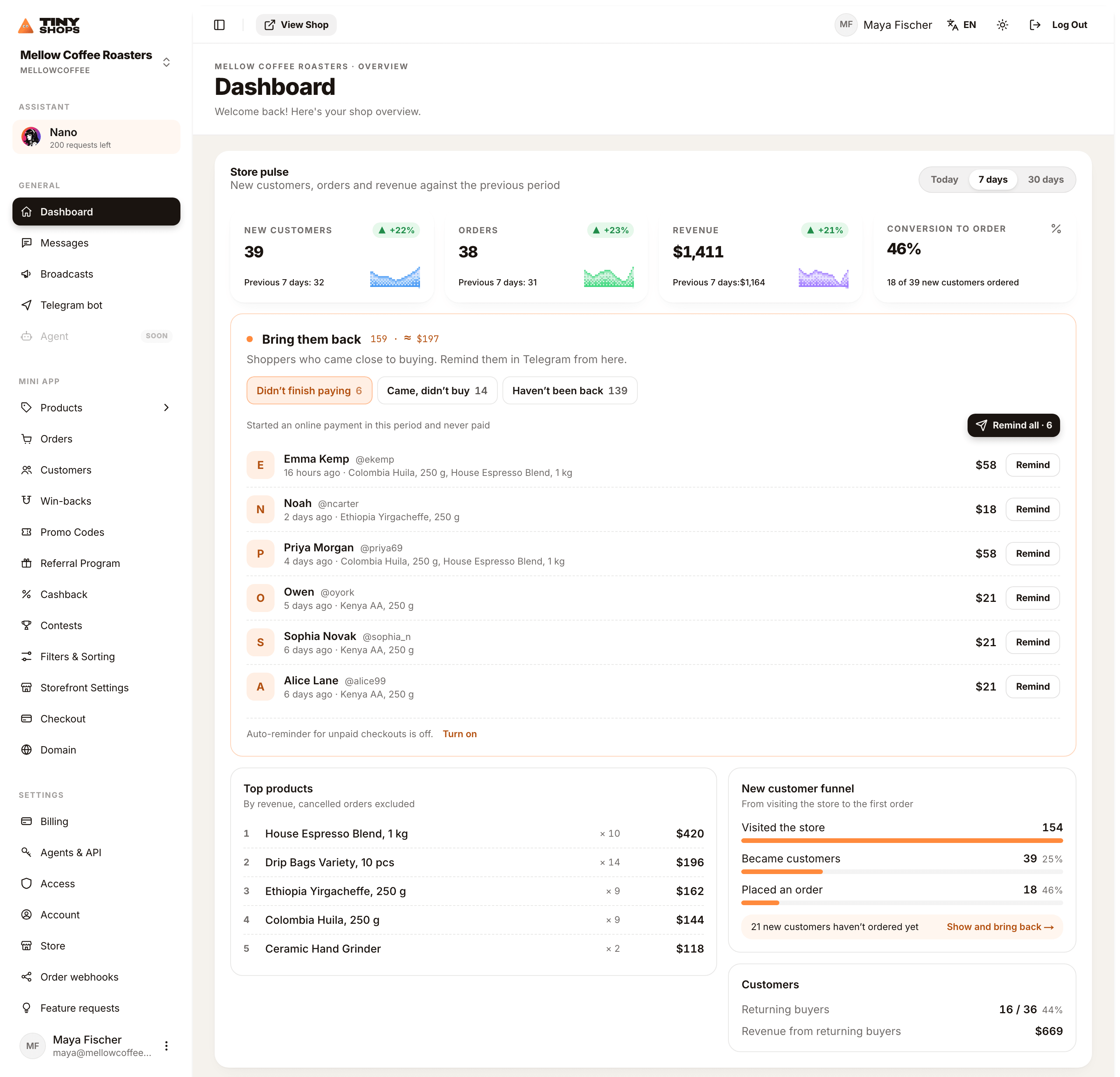Click the View Shop button

pos(296,24)
